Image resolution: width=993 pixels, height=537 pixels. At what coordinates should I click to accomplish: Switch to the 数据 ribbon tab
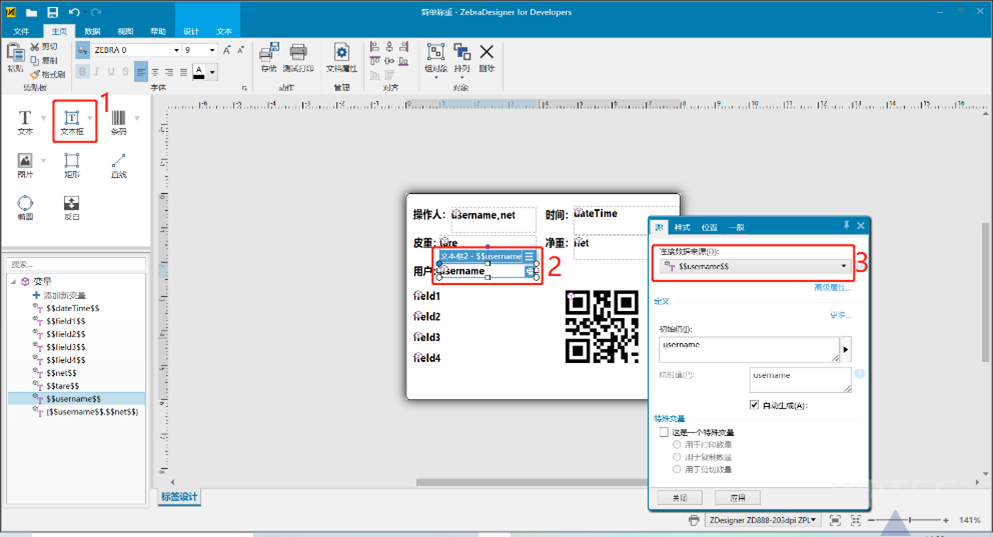coord(92,31)
